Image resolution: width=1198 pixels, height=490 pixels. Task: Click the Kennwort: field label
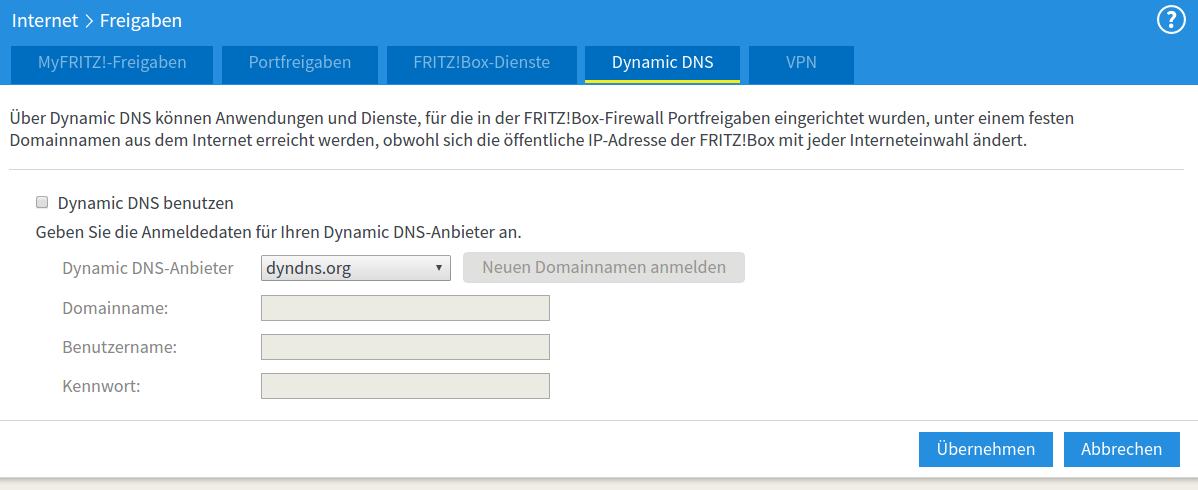[x=101, y=386]
